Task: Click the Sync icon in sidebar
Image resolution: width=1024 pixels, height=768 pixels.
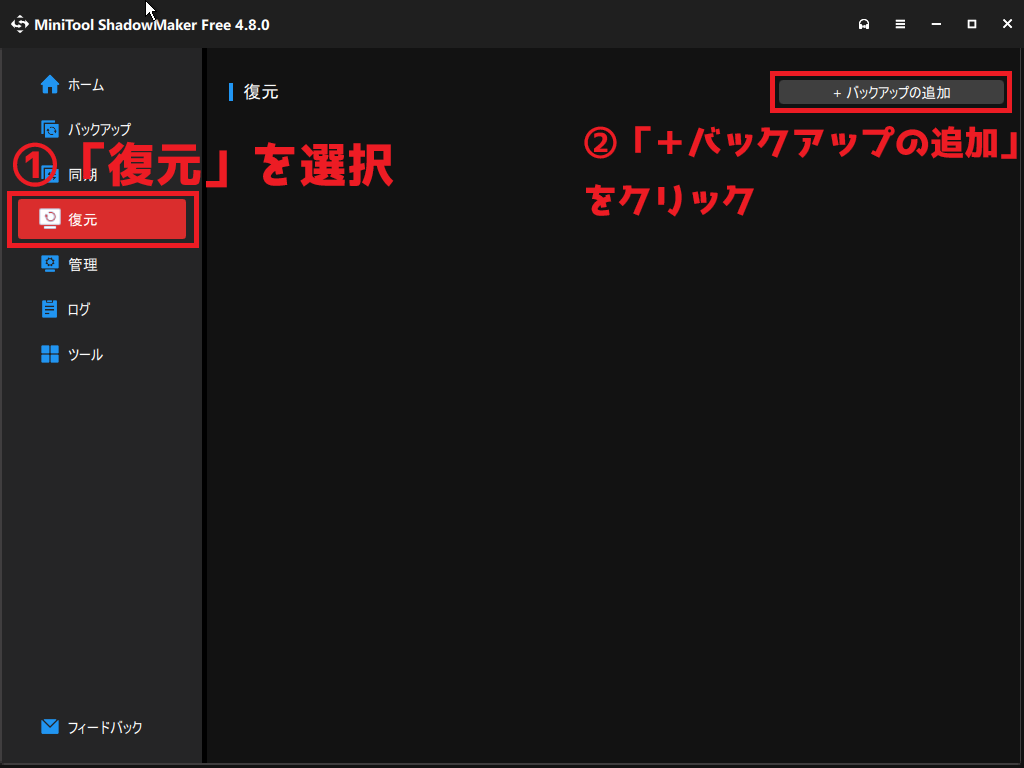Action: click(50, 175)
